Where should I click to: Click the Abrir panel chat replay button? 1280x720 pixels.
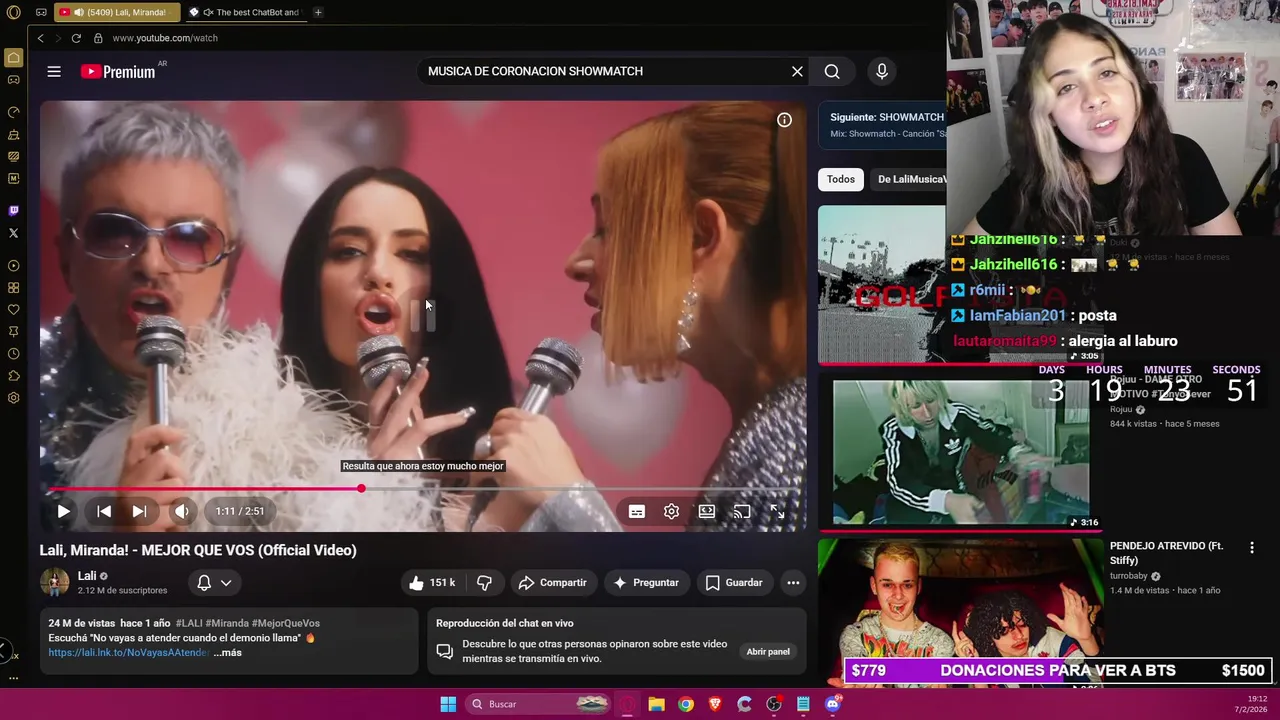(768, 651)
